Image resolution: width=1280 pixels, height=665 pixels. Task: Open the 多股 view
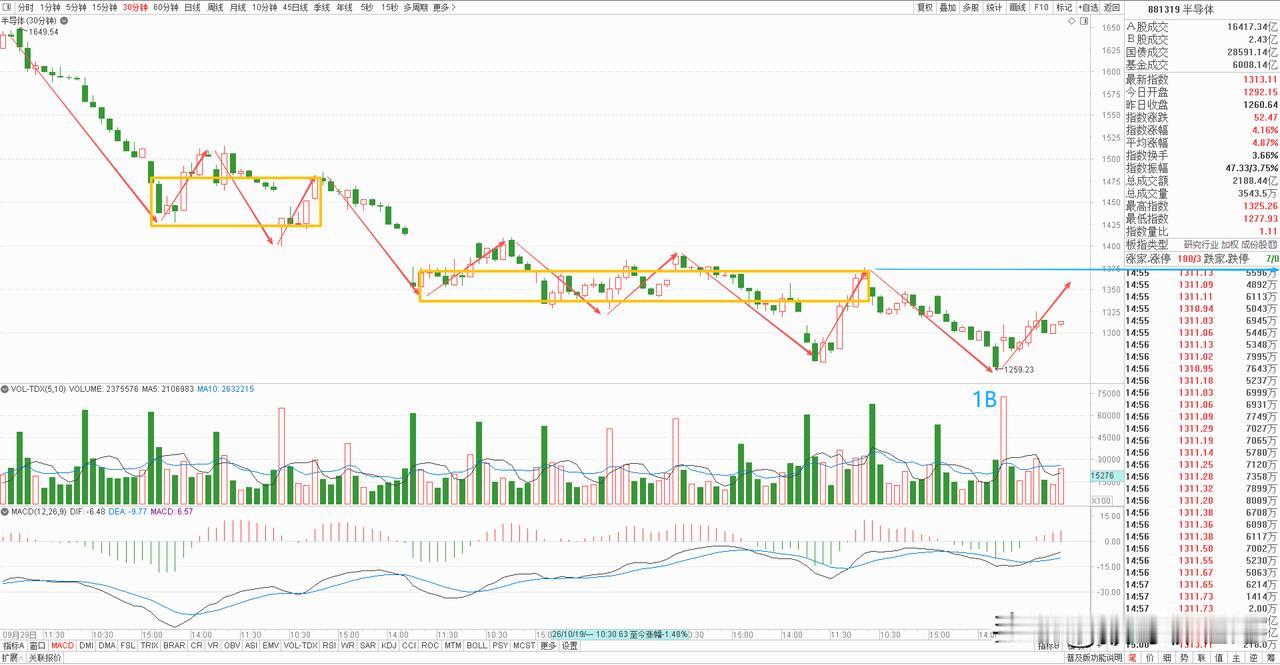[971, 7]
